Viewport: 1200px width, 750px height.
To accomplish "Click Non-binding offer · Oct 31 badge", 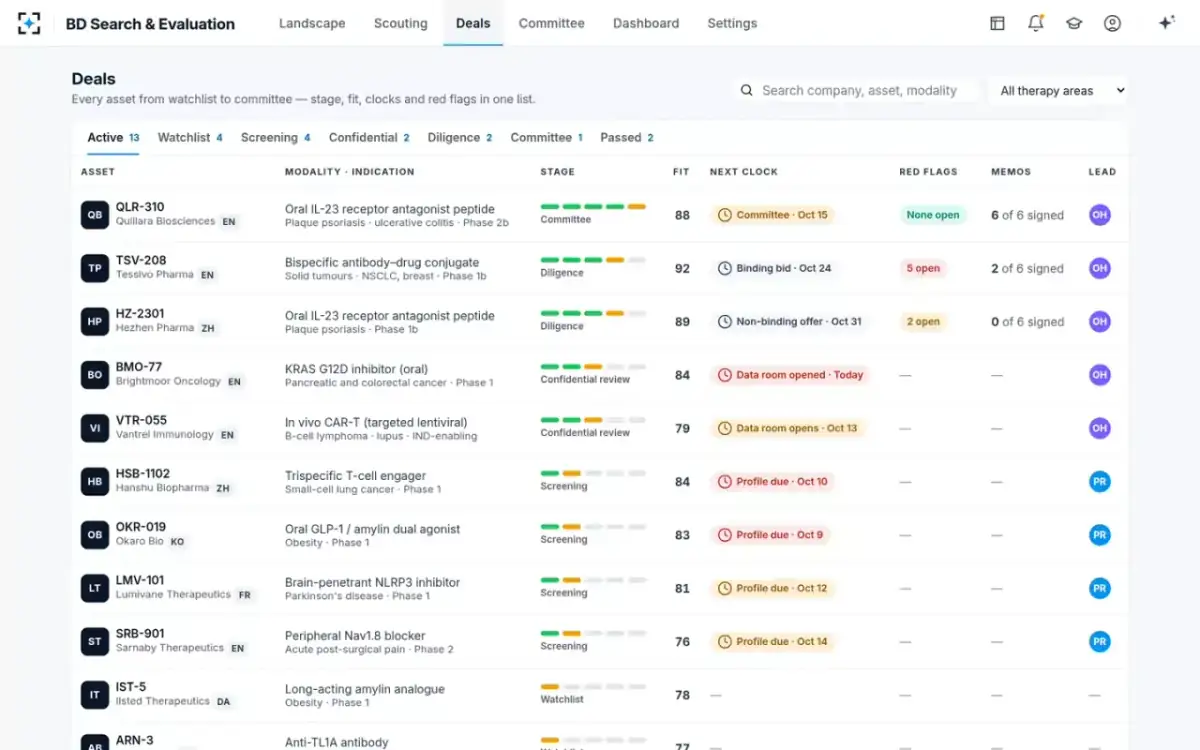I will point(789,322).
